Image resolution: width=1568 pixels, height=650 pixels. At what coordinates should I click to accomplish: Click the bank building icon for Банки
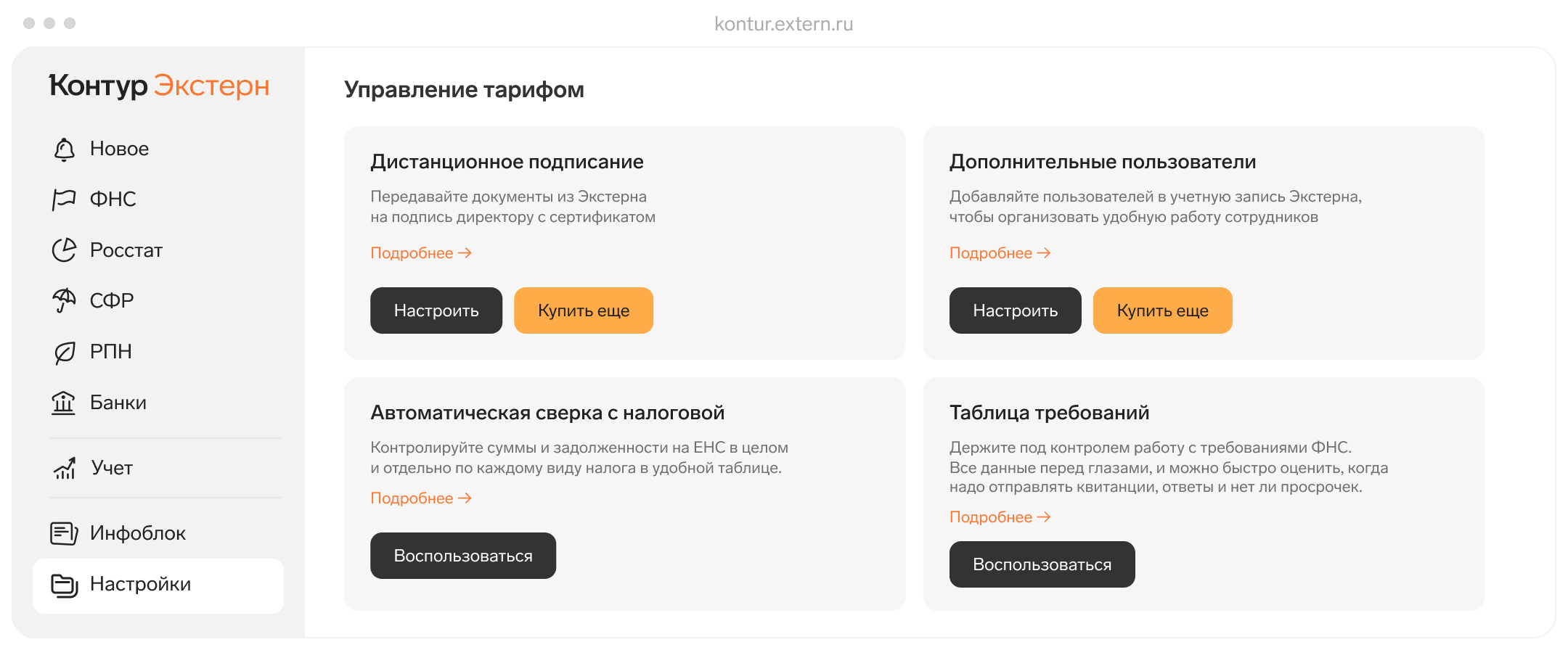64,403
